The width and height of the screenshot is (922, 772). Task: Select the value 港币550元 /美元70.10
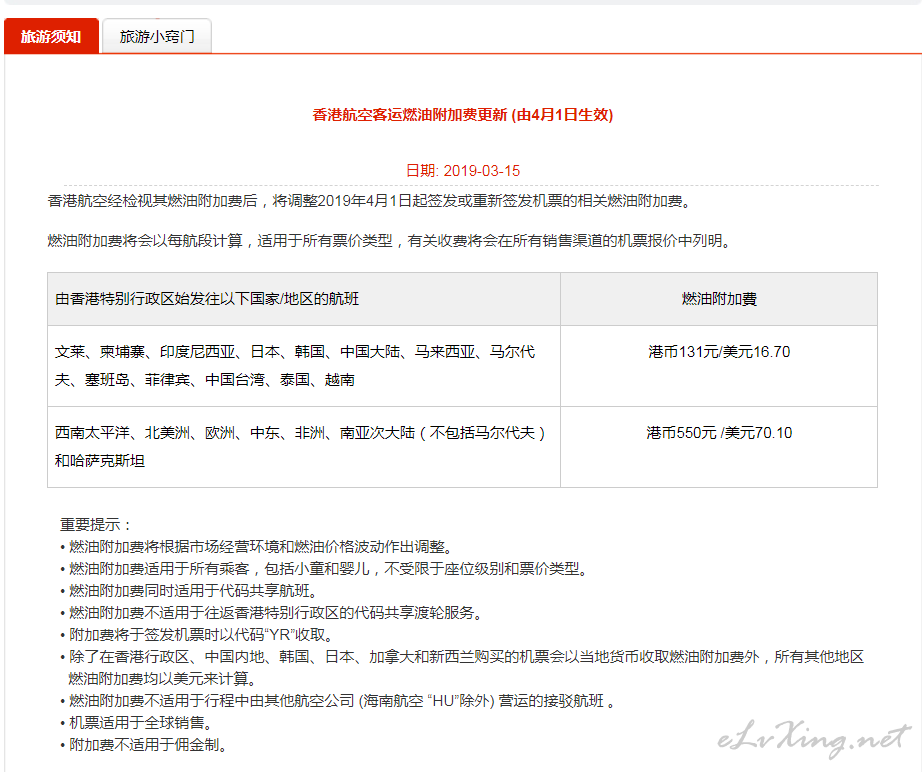pyautogui.click(x=719, y=433)
